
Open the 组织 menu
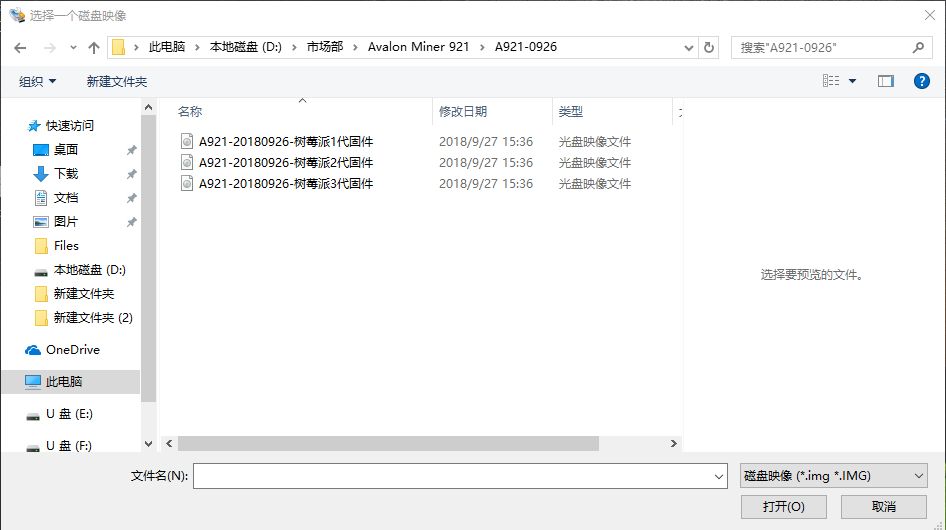click(x=37, y=81)
